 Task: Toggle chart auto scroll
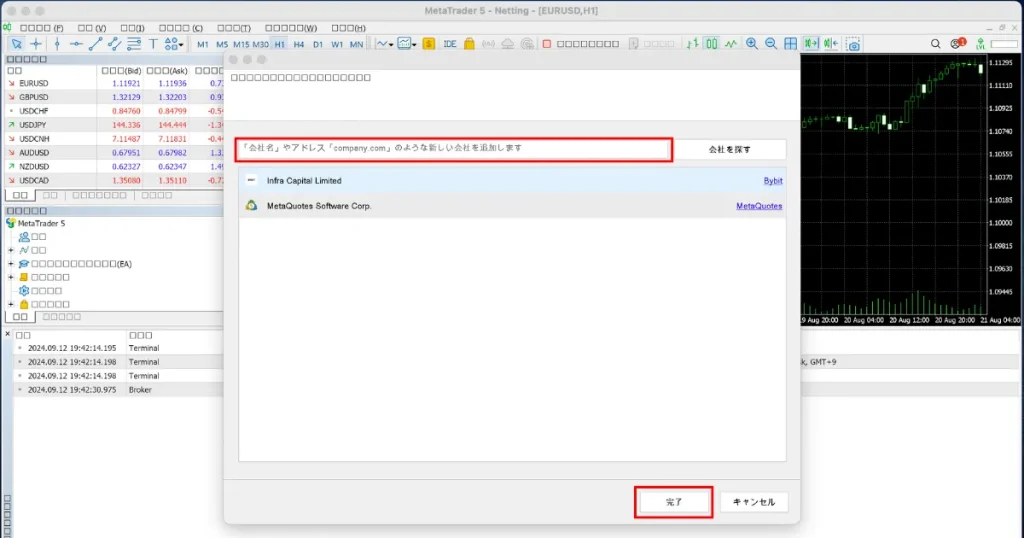pos(811,44)
